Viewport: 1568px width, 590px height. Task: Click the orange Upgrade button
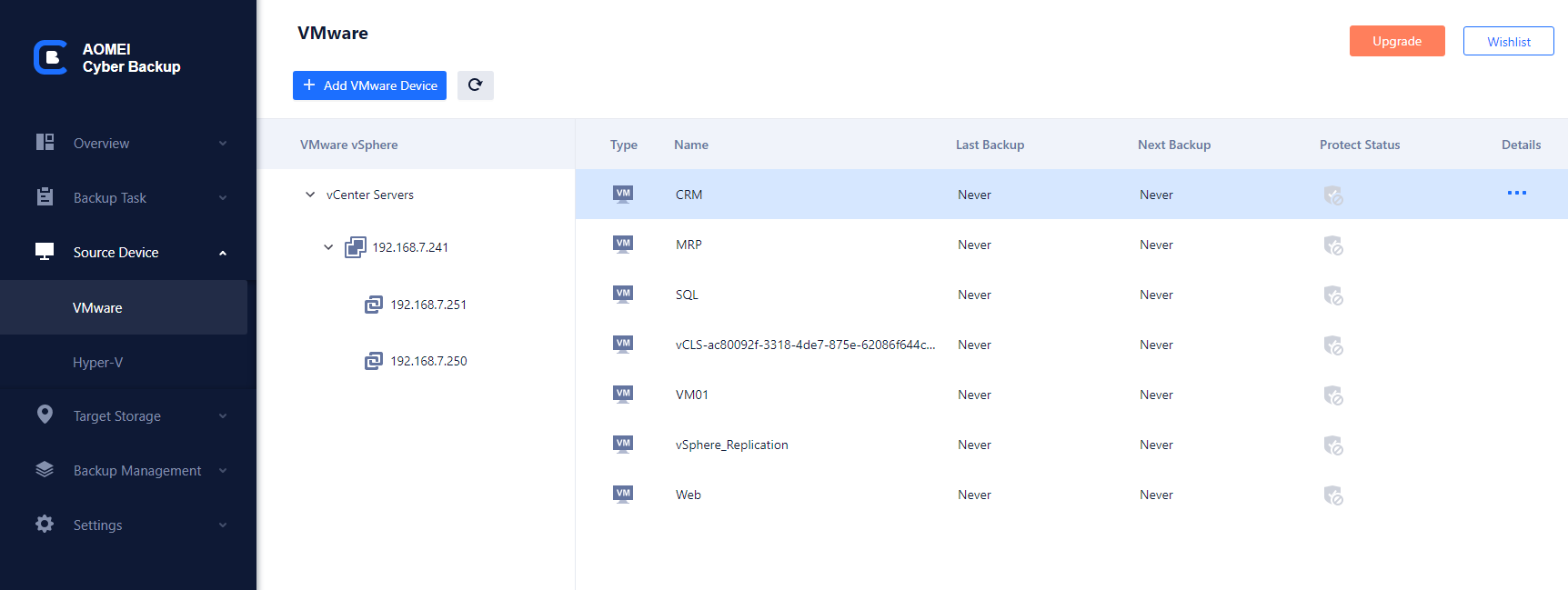[x=1397, y=41]
